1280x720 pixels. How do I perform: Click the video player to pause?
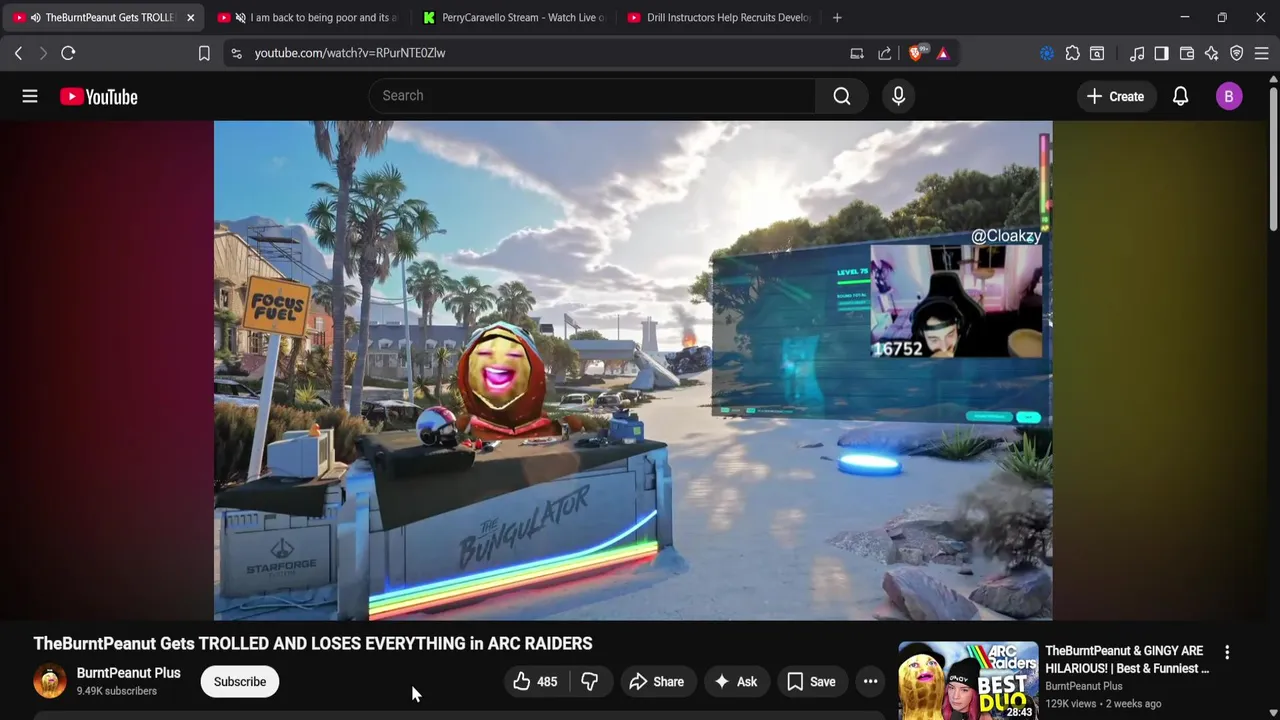[x=633, y=370]
